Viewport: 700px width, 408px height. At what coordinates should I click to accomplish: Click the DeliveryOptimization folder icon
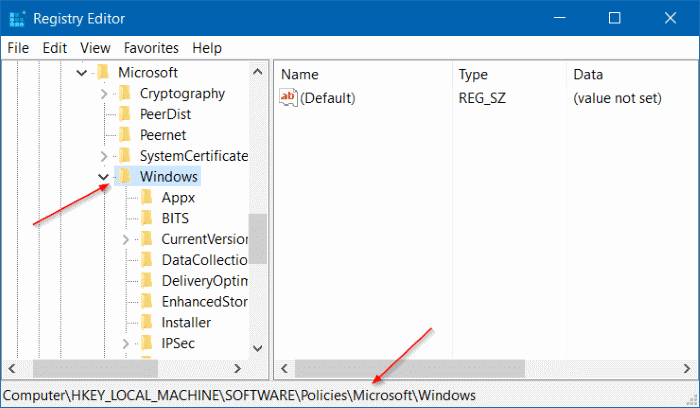pyautogui.click(x=147, y=280)
